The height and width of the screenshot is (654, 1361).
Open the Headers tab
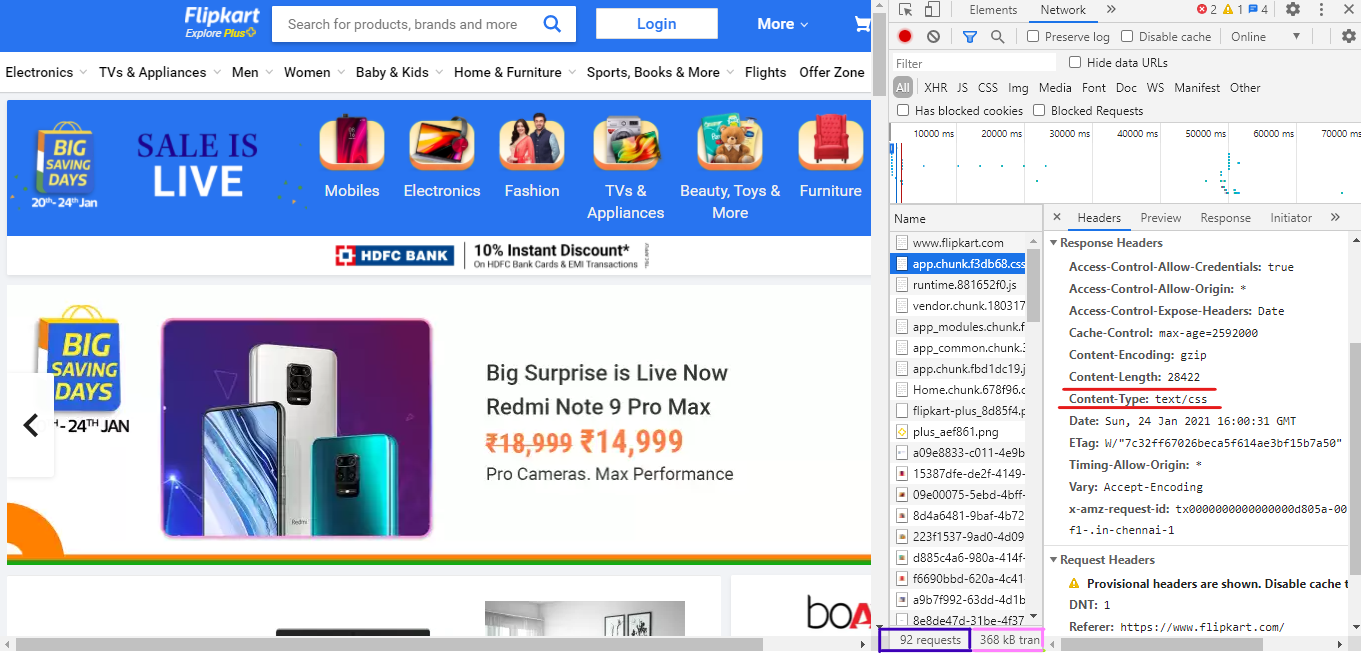pyautogui.click(x=1099, y=218)
